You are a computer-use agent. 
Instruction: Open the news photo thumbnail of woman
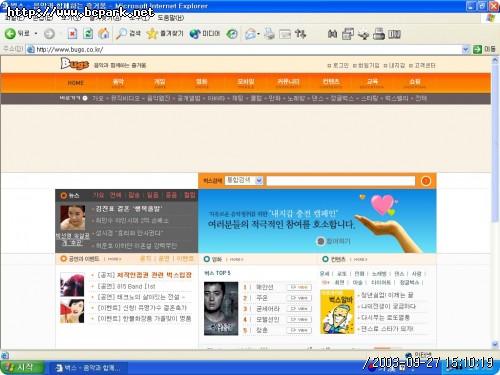click(73, 218)
